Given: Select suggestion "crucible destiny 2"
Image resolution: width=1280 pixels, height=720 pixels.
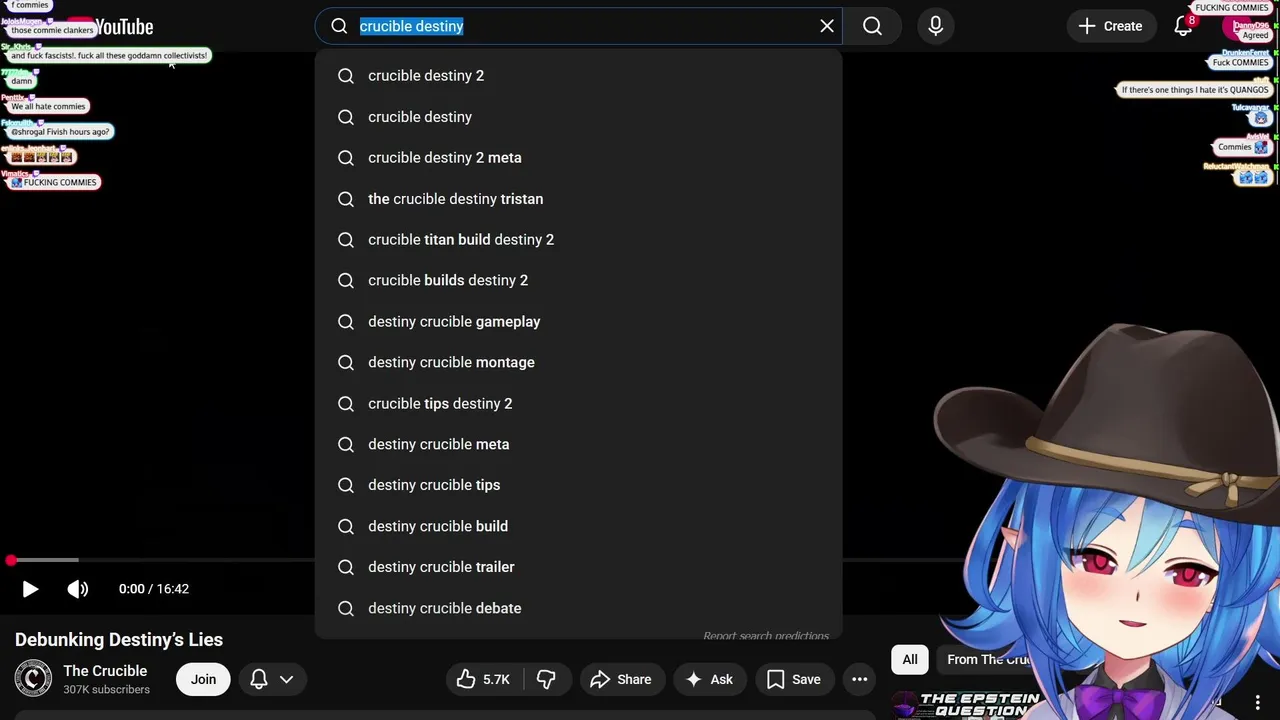Looking at the screenshot, I should click(578, 76).
